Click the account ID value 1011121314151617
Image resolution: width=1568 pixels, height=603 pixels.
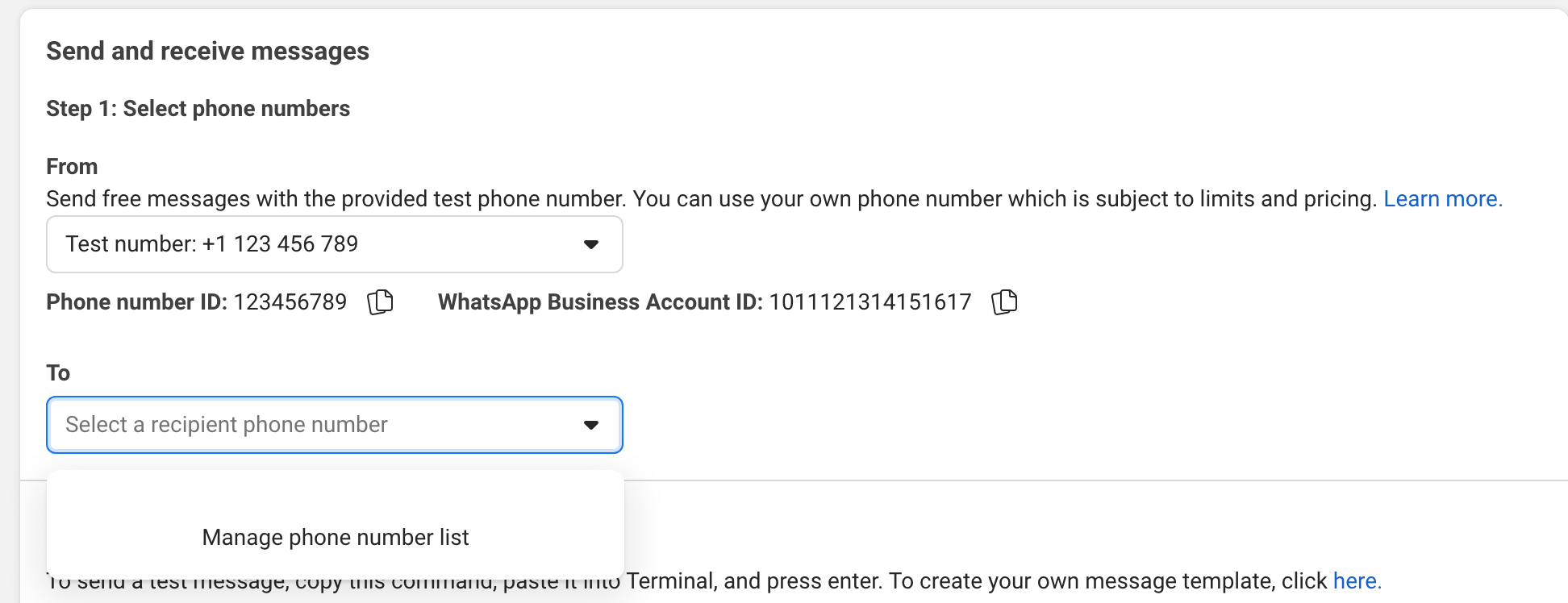pos(869,302)
